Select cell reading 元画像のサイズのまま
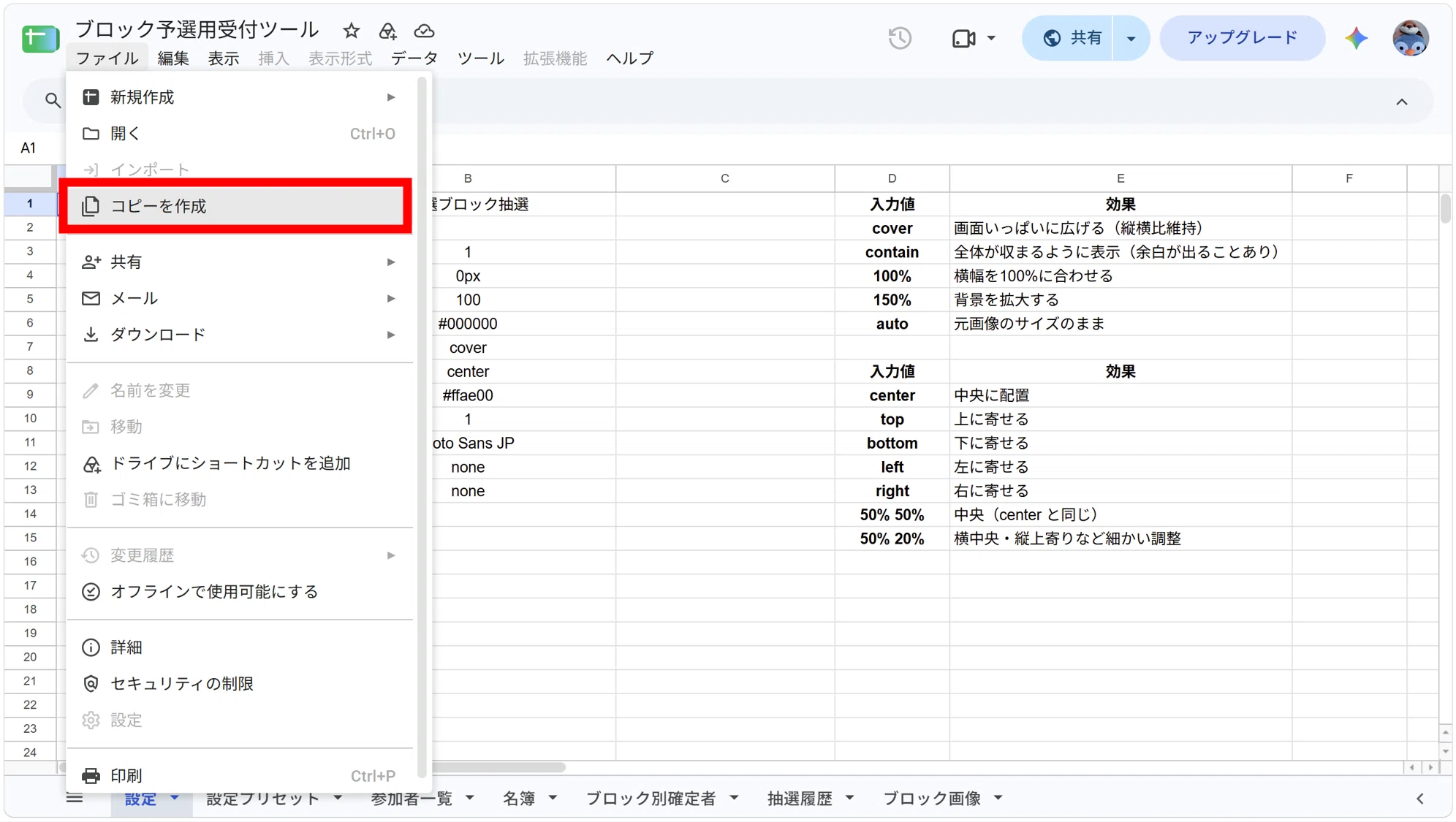This screenshot has width=1456, height=822. (1121, 324)
